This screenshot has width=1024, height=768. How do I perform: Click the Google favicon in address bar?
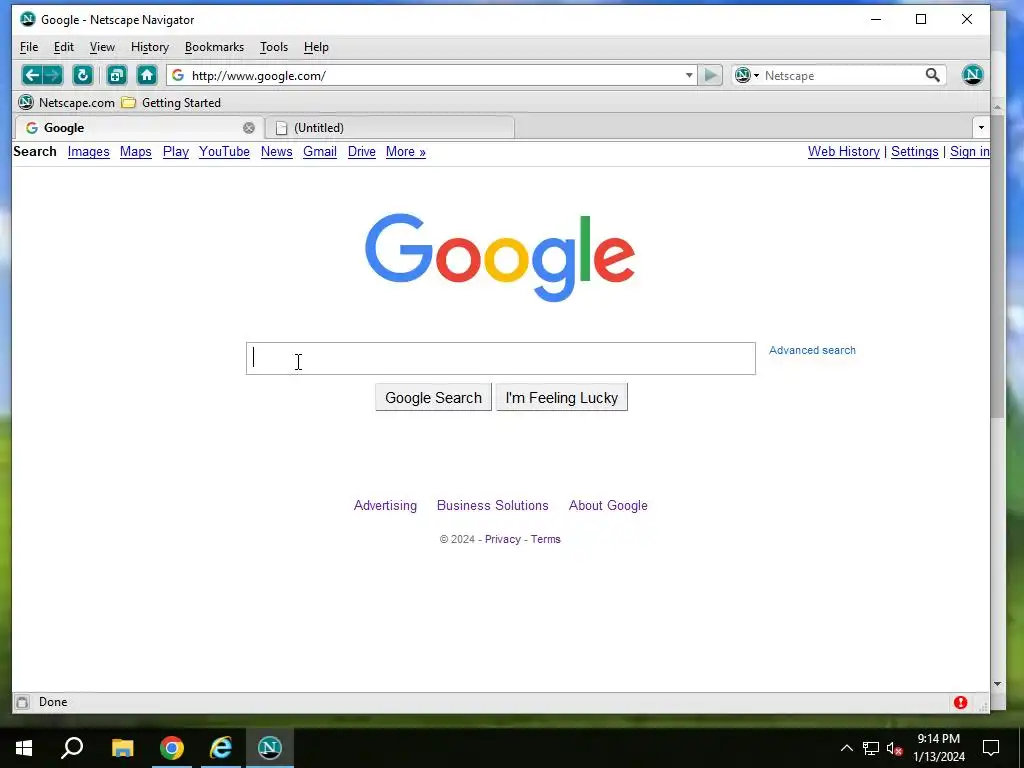[178, 75]
